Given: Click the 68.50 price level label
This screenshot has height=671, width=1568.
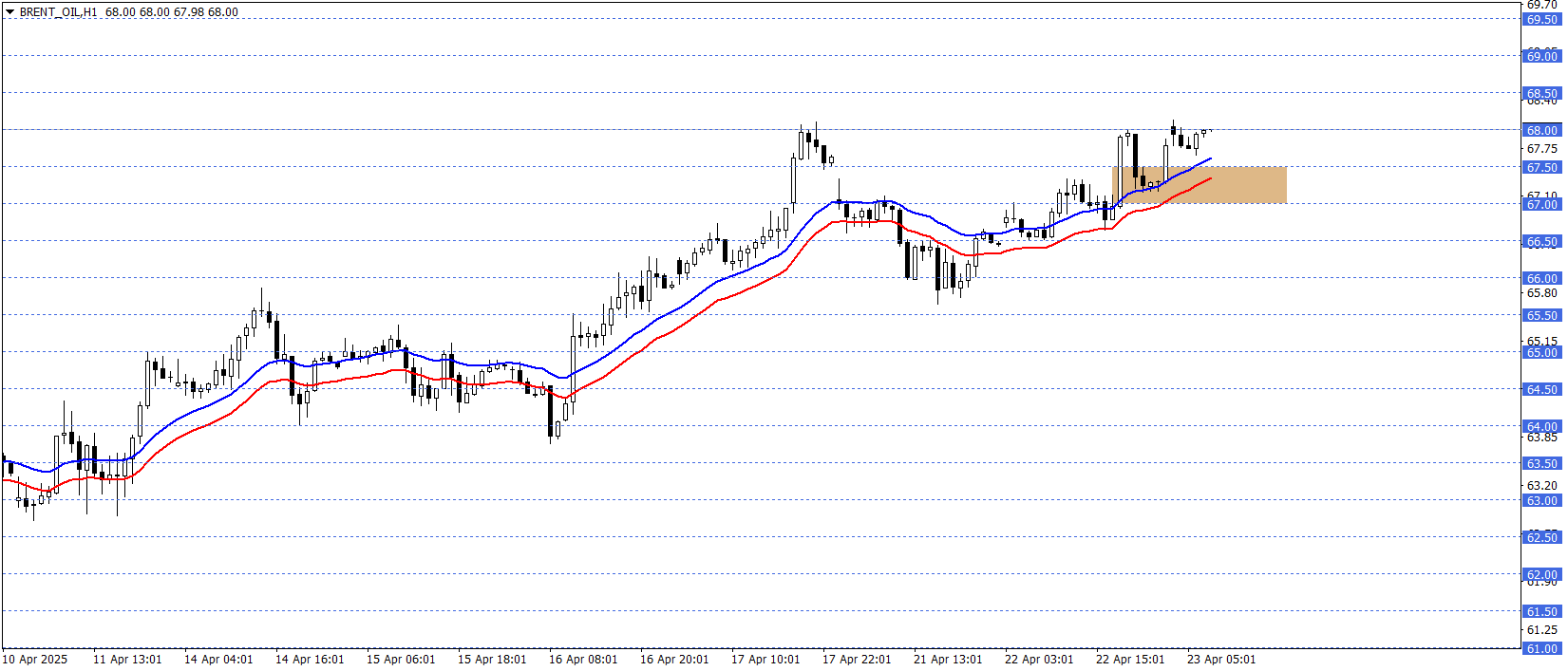Looking at the screenshot, I should [x=1542, y=93].
